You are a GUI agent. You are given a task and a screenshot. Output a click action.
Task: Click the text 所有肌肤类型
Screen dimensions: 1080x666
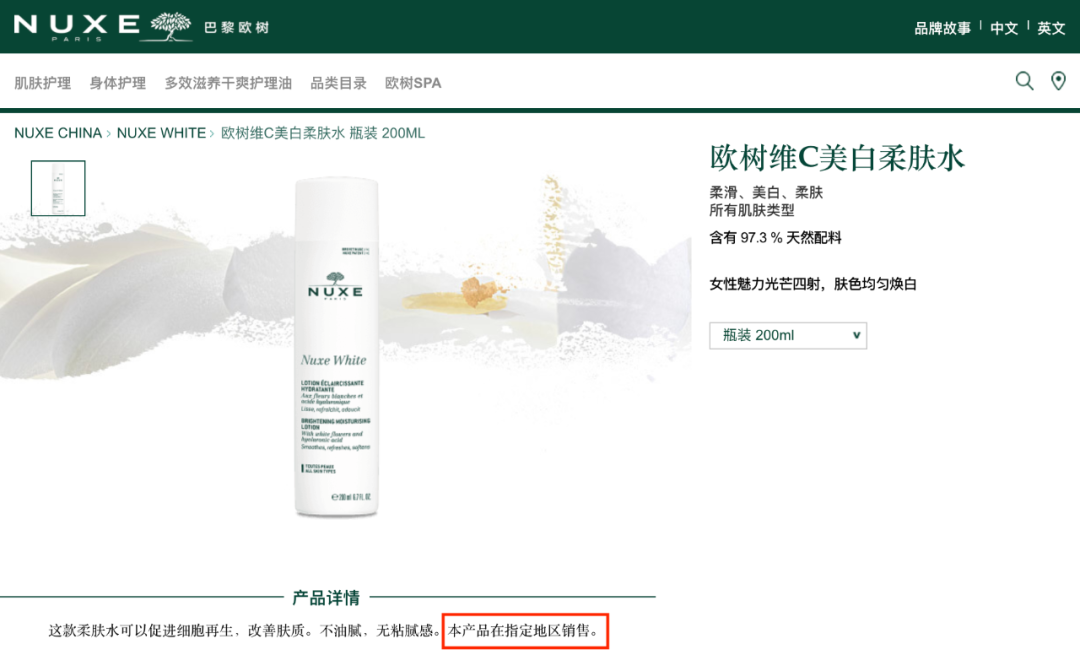click(751, 210)
